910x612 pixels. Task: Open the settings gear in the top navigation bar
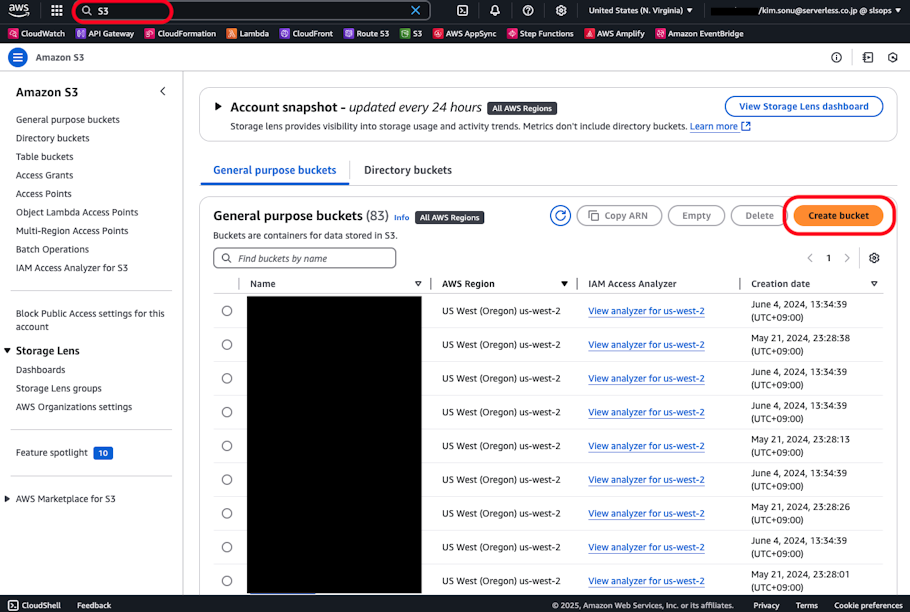(x=561, y=11)
